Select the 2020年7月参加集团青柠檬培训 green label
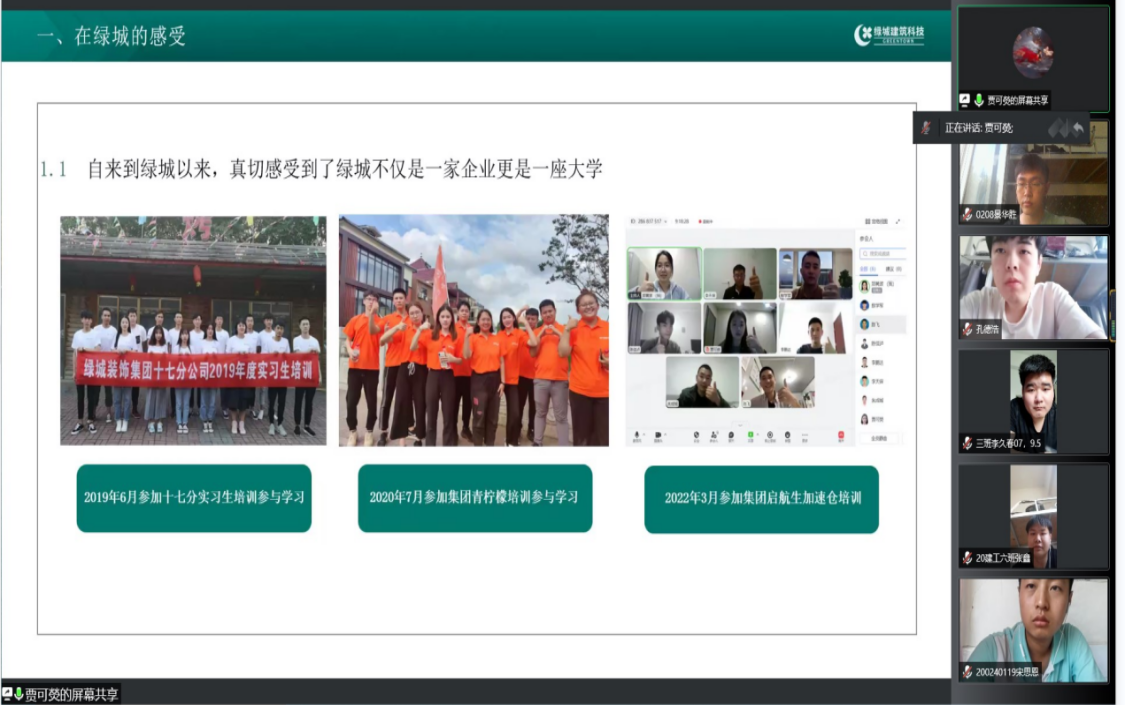Viewport: 1125px width, 705px height. [x=475, y=498]
